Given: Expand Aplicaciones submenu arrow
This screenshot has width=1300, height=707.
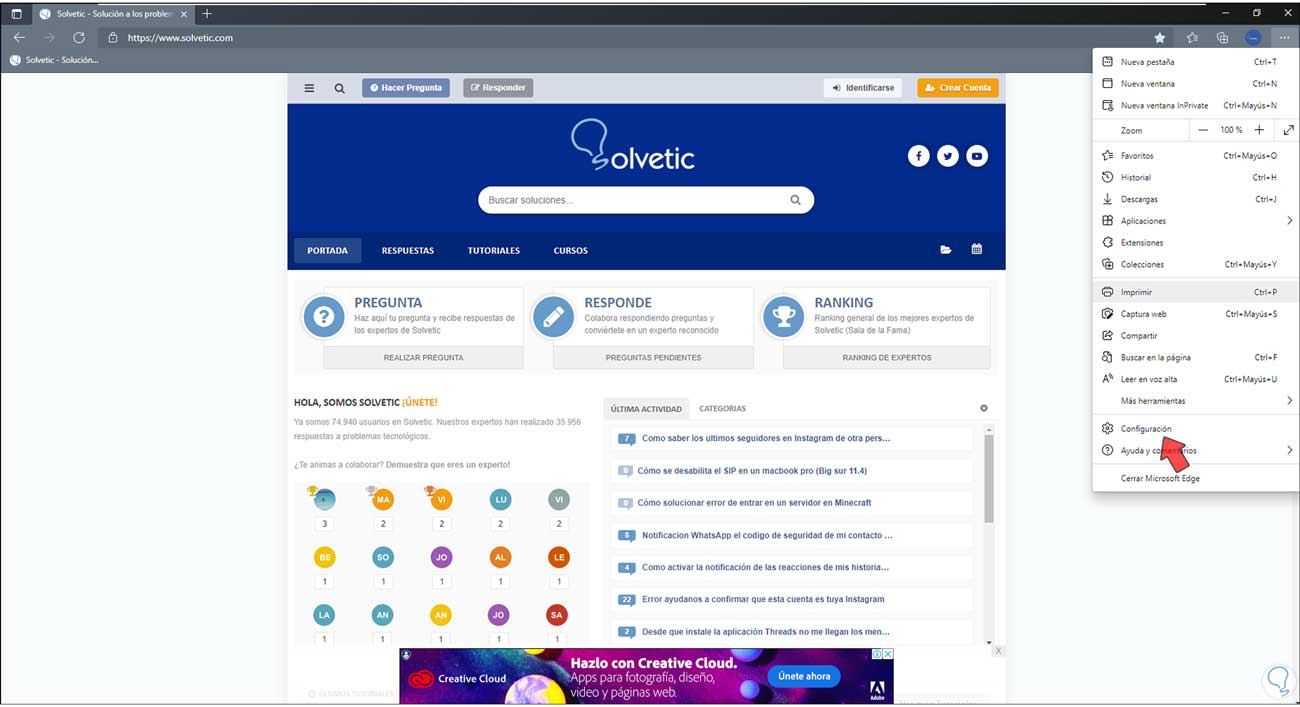Looking at the screenshot, I should point(1289,221).
